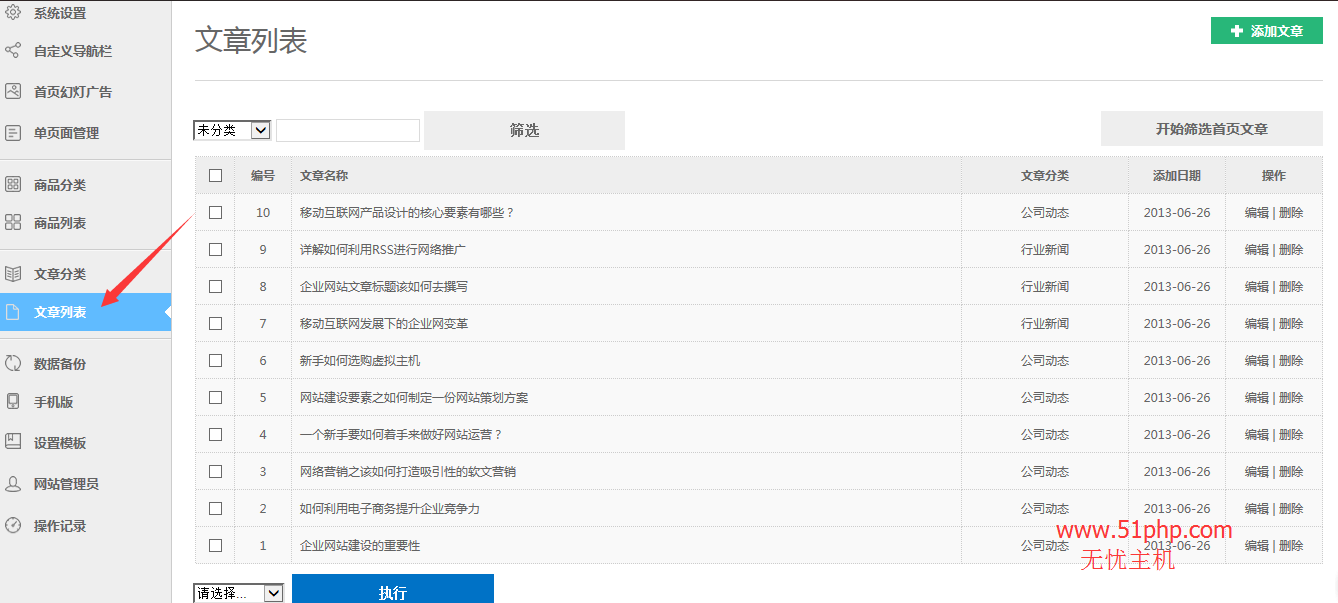This screenshot has width=1338, height=603.
Task: Click the 文章分类 book icon
Action: click(x=13, y=273)
